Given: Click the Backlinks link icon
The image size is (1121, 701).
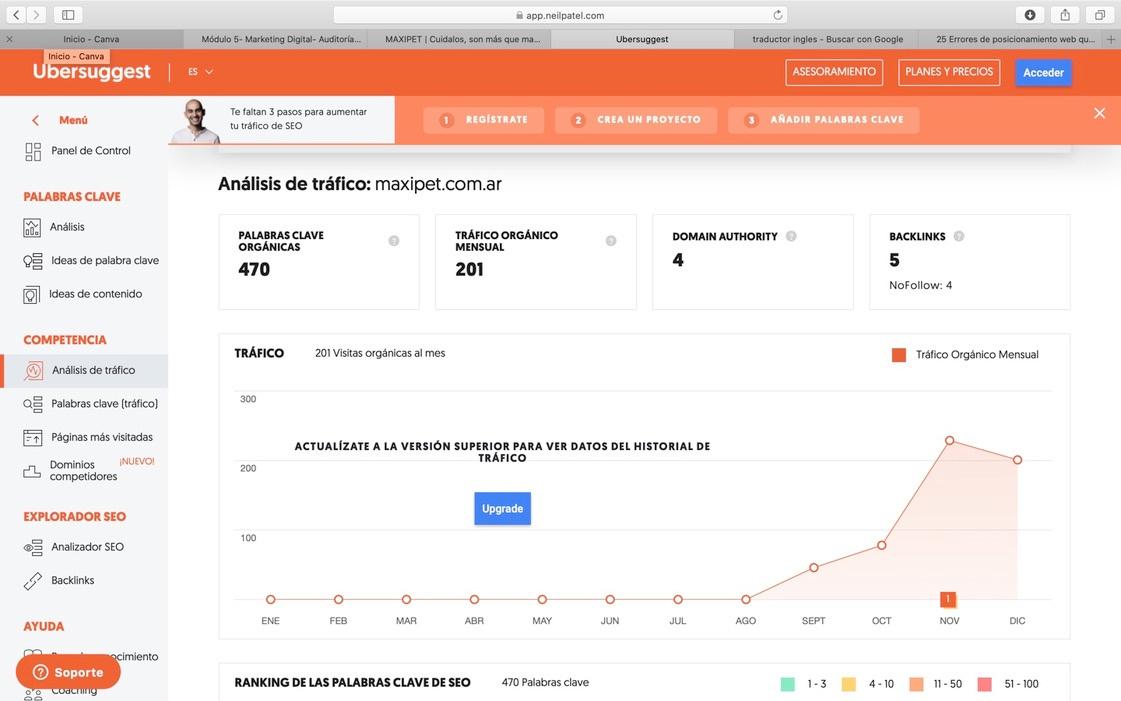Looking at the screenshot, I should pos(33,581).
